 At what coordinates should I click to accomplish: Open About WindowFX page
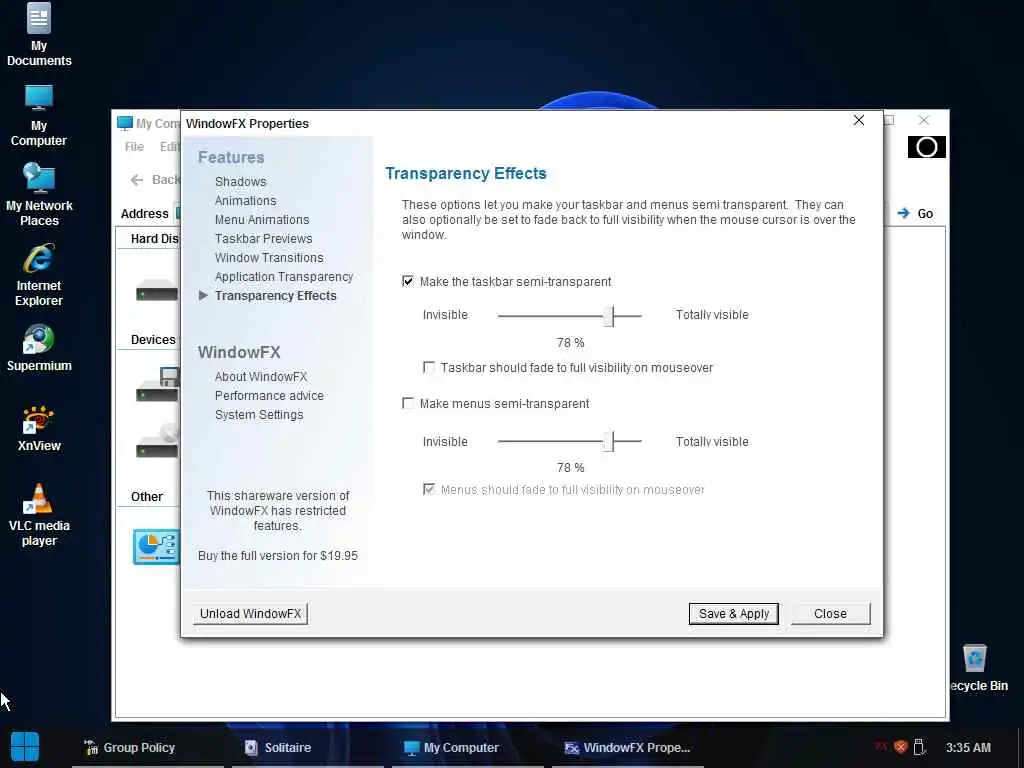[261, 377]
